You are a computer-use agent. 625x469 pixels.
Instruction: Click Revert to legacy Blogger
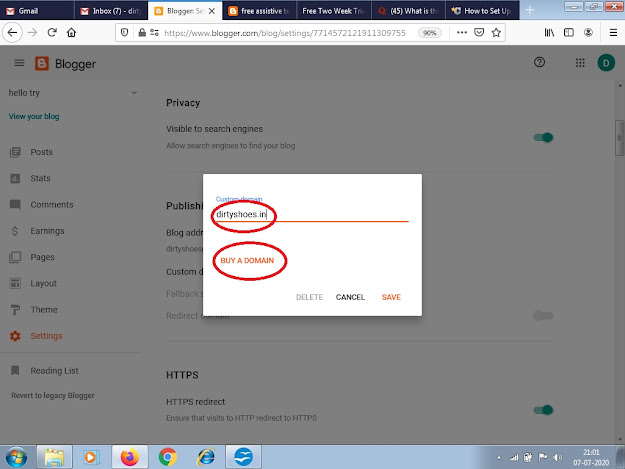(x=53, y=395)
